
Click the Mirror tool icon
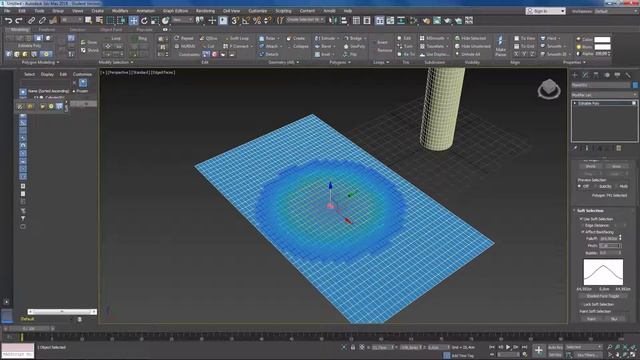click(x=333, y=20)
